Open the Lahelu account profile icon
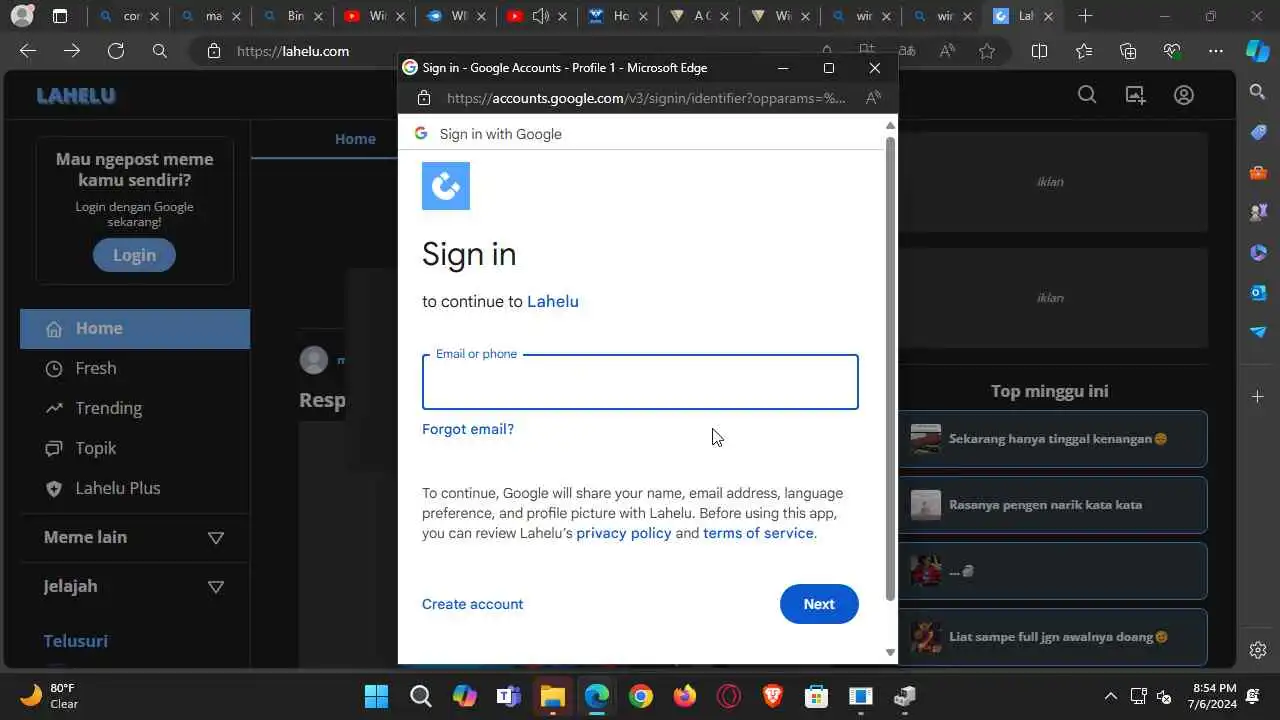Screen dimensions: 1280x720 (1184, 95)
